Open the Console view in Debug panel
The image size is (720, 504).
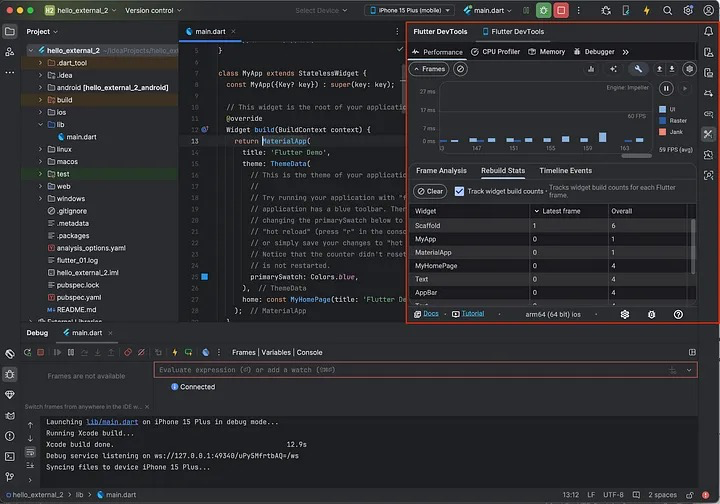(x=309, y=353)
